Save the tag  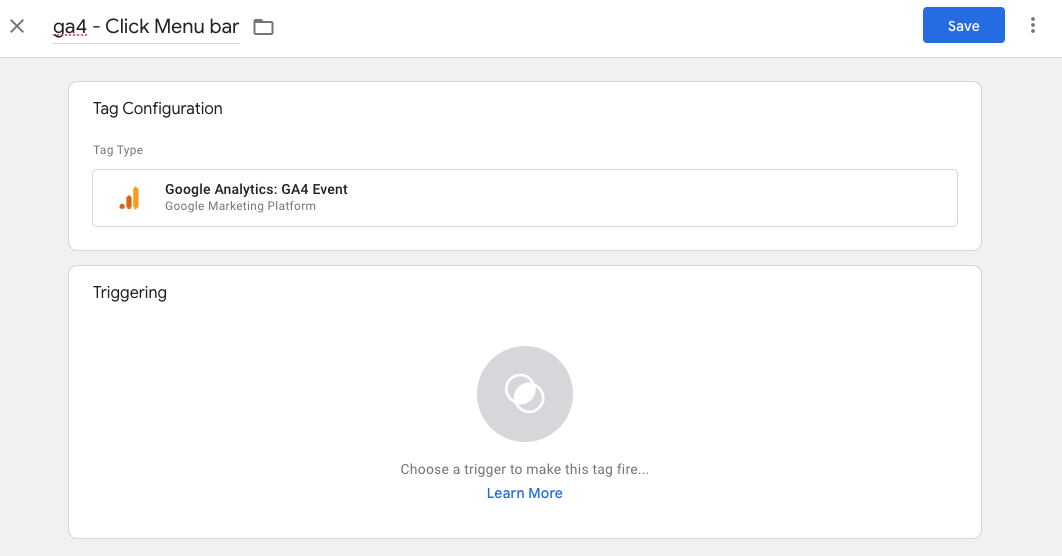pos(963,26)
